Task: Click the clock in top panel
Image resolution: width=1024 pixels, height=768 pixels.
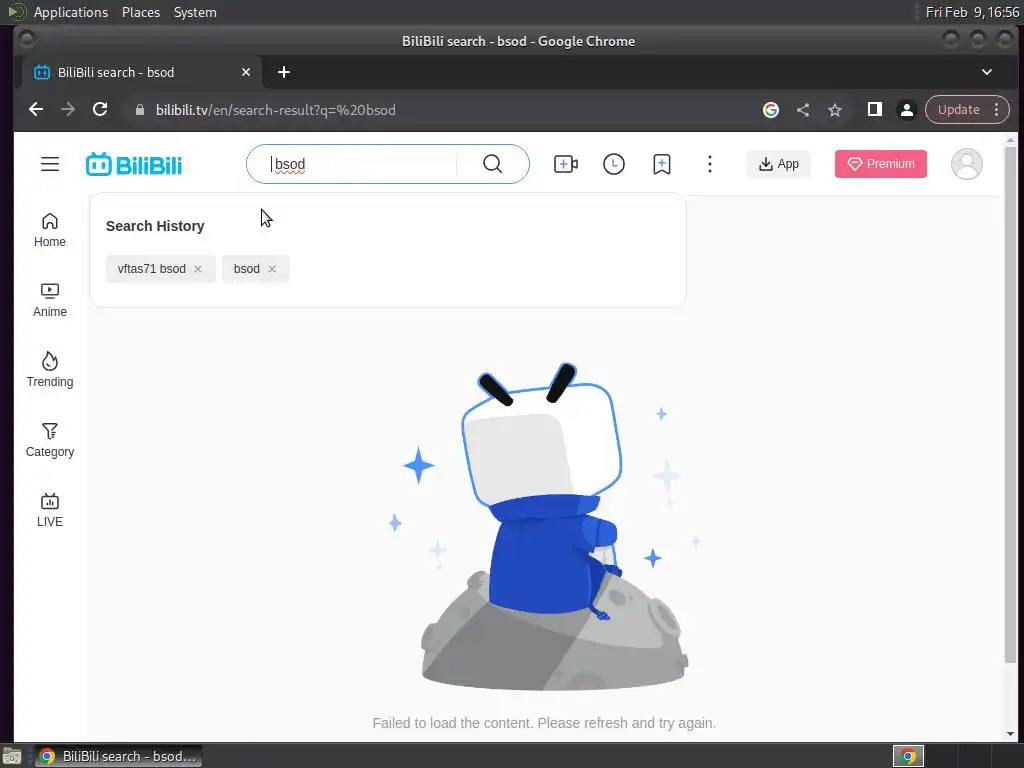Action: coord(972,12)
